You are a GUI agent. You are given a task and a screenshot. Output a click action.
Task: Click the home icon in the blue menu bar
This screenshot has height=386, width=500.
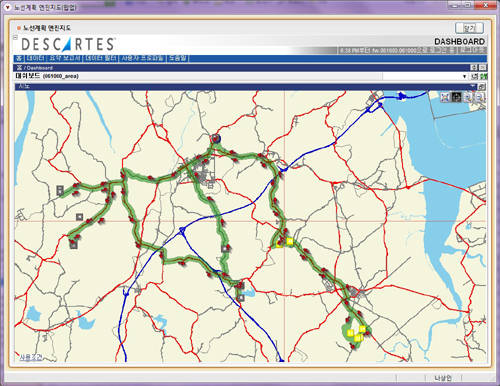tap(19, 58)
